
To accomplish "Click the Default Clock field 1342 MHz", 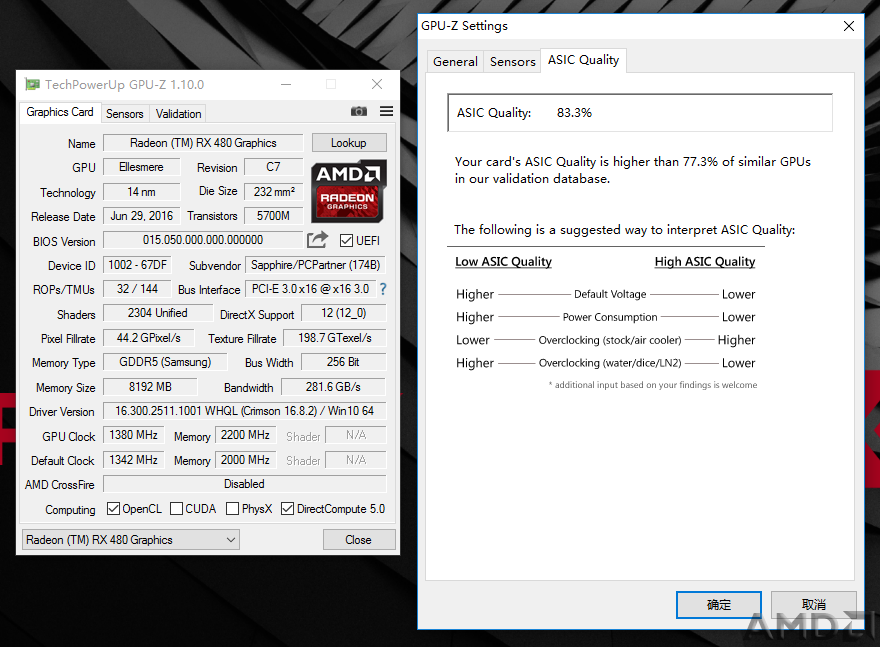I will pyautogui.click(x=134, y=460).
